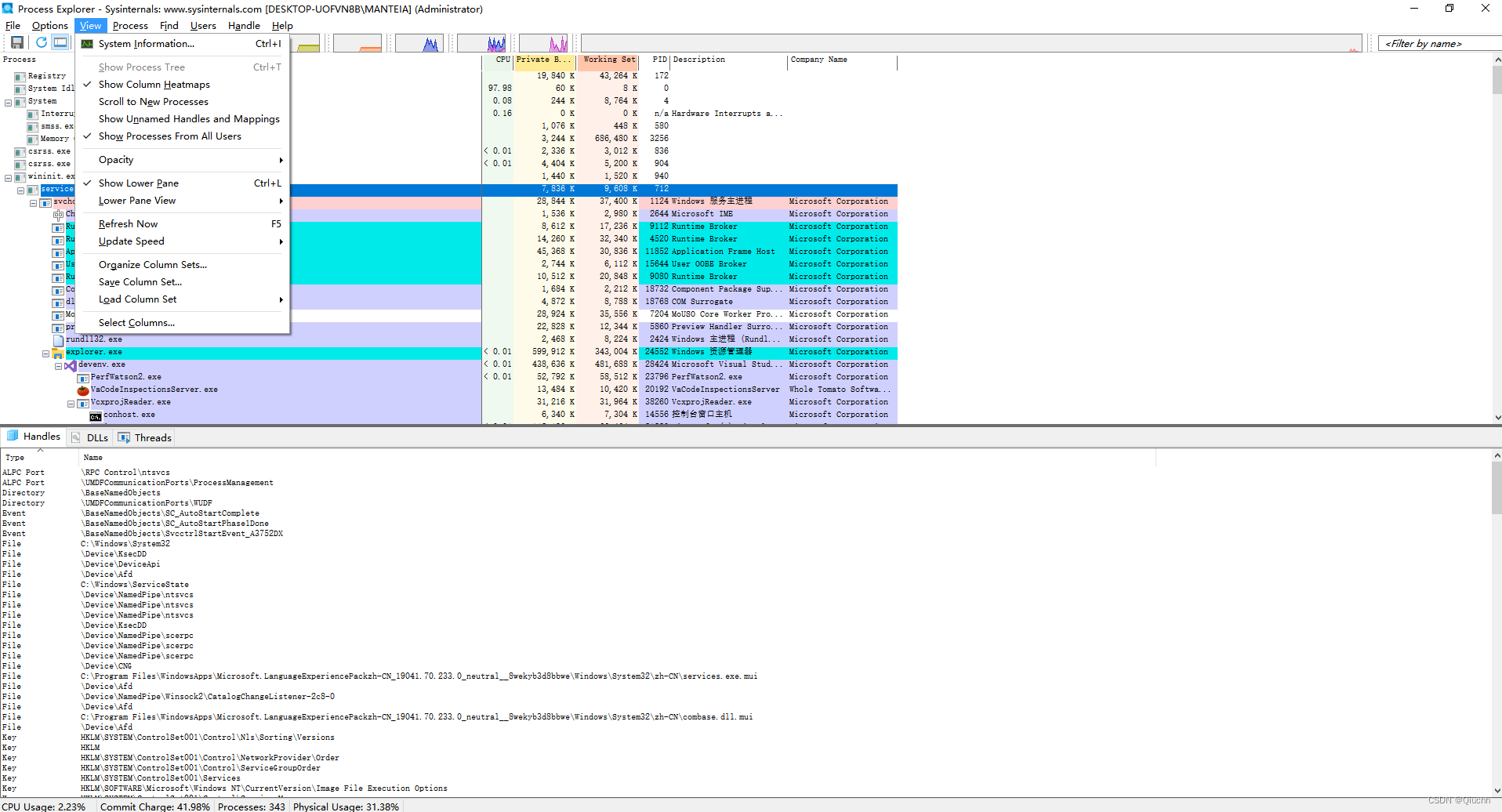Click the Refresh toolbar icon

(x=41, y=42)
